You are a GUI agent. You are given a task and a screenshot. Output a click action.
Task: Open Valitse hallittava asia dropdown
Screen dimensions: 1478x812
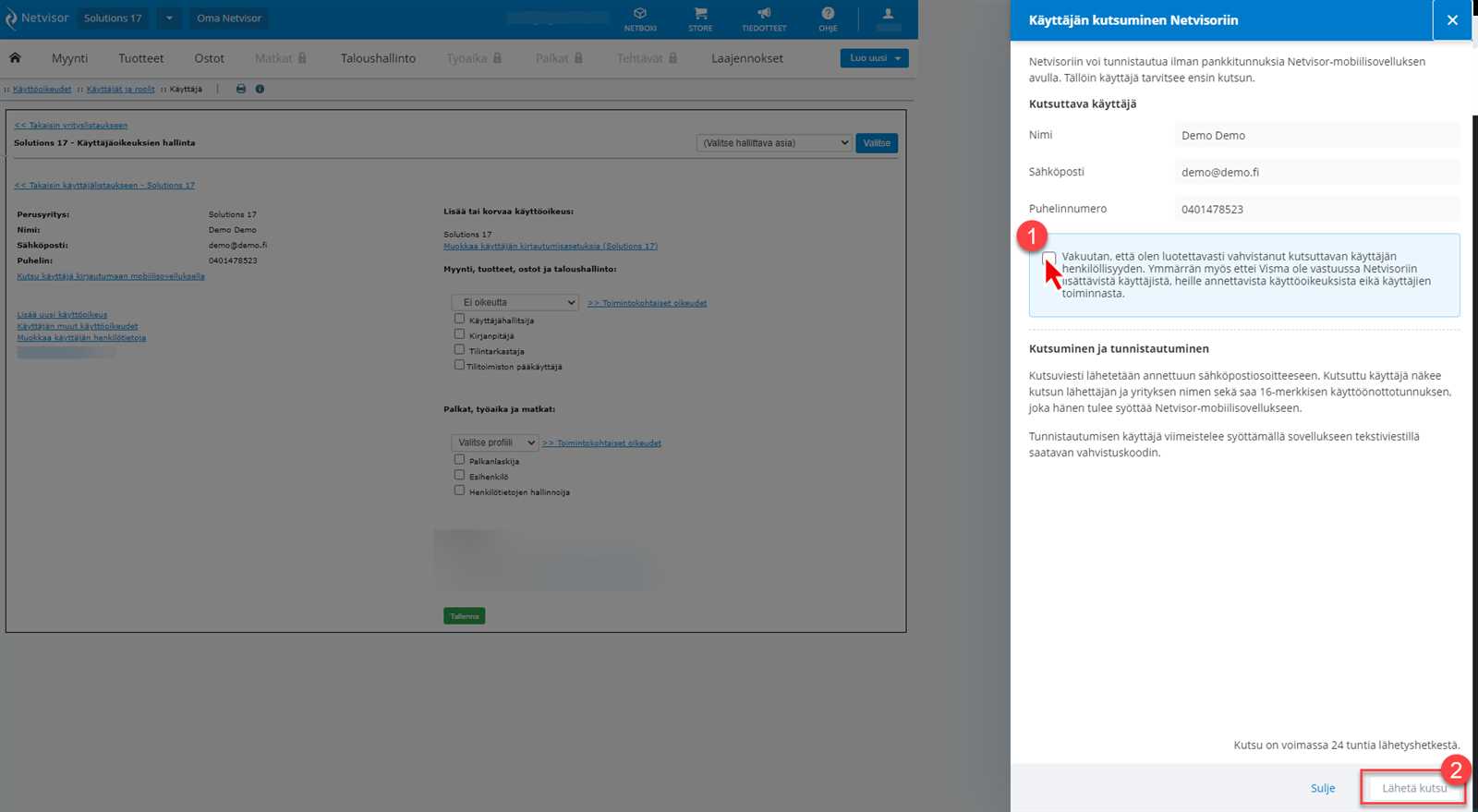[x=774, y=143]
